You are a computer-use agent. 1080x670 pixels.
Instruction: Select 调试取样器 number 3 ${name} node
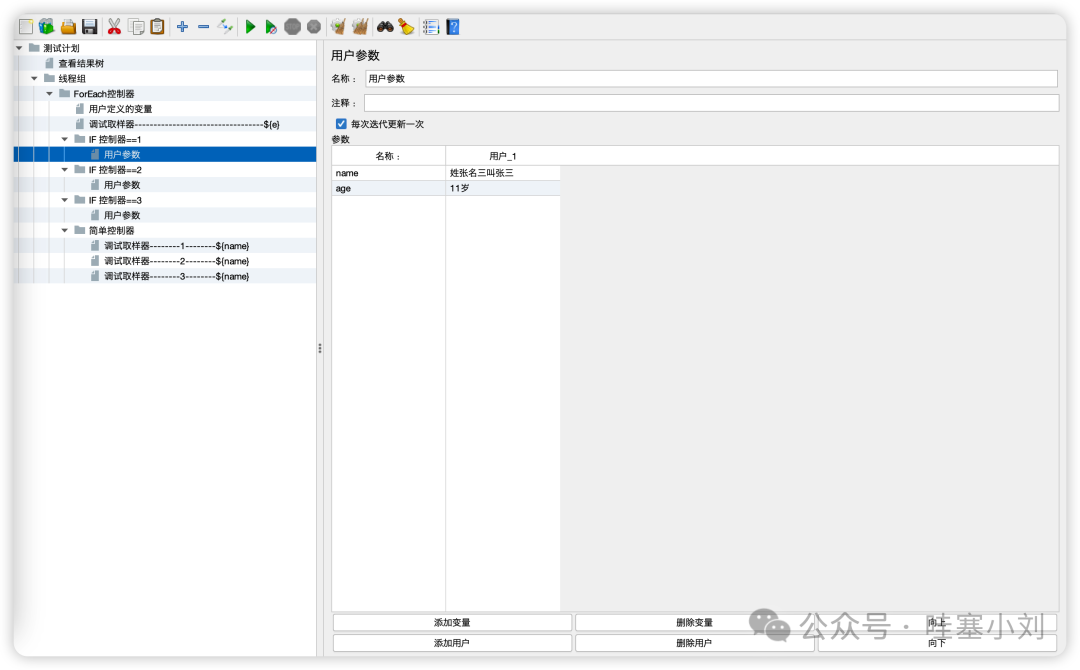click(x=176, y=276)
